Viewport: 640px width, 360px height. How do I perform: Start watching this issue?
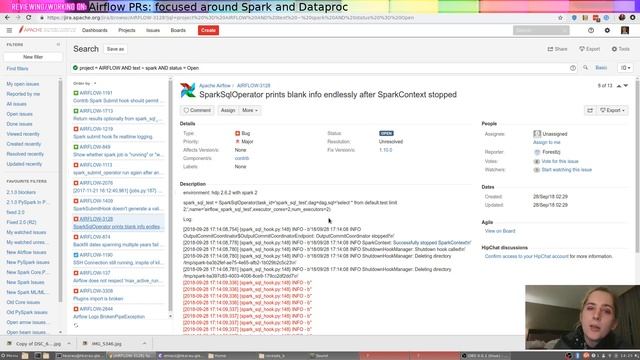(567, 169)
